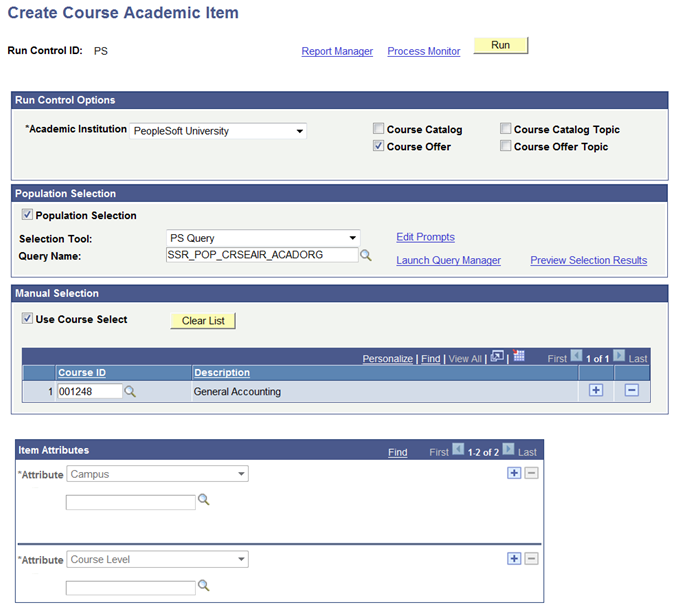Open zoom popup icon in Manual Selection grid
The image size is (673, 607).
click(497, 356)
